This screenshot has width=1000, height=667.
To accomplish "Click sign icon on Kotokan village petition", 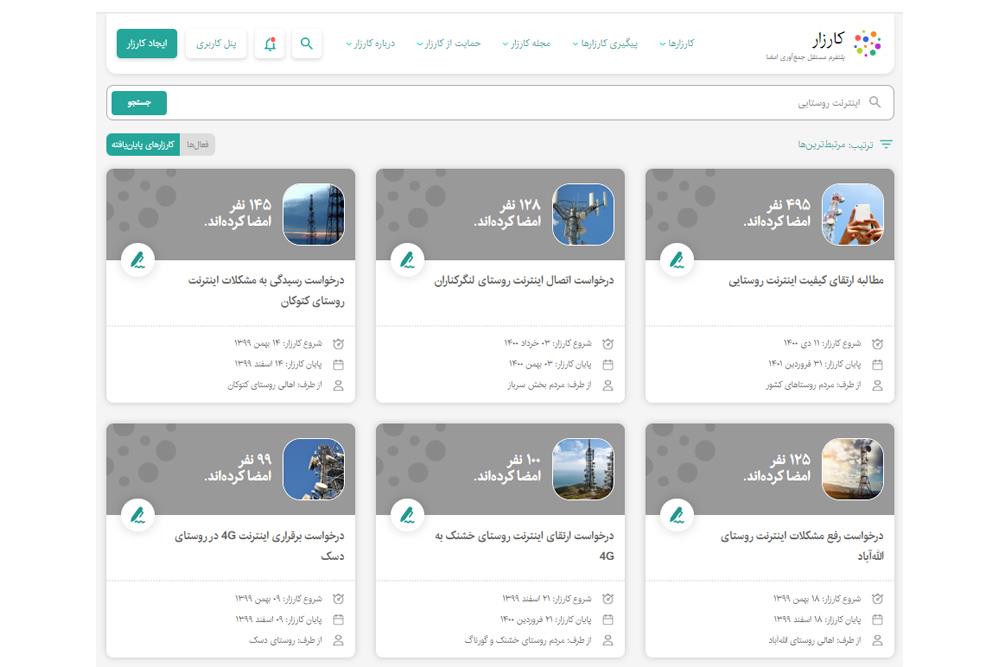I will tap(137, 261).
